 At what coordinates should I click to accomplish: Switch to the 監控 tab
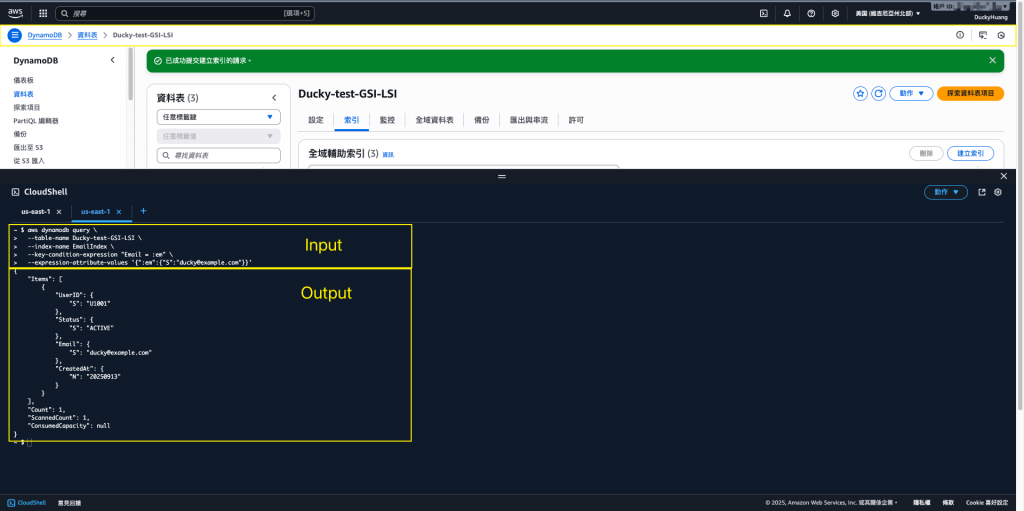click(387, 120)
